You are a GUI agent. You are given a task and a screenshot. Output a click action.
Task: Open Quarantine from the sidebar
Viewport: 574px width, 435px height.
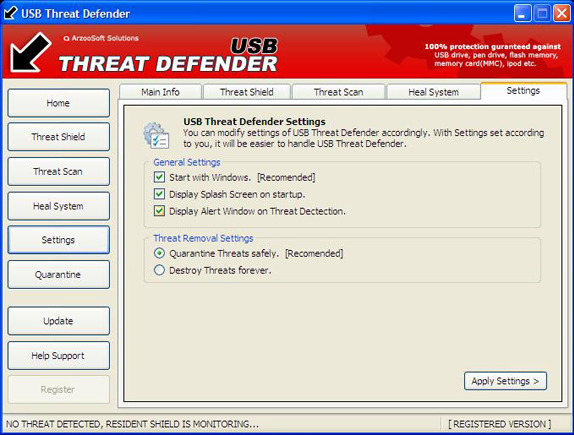tap(59, 275)
